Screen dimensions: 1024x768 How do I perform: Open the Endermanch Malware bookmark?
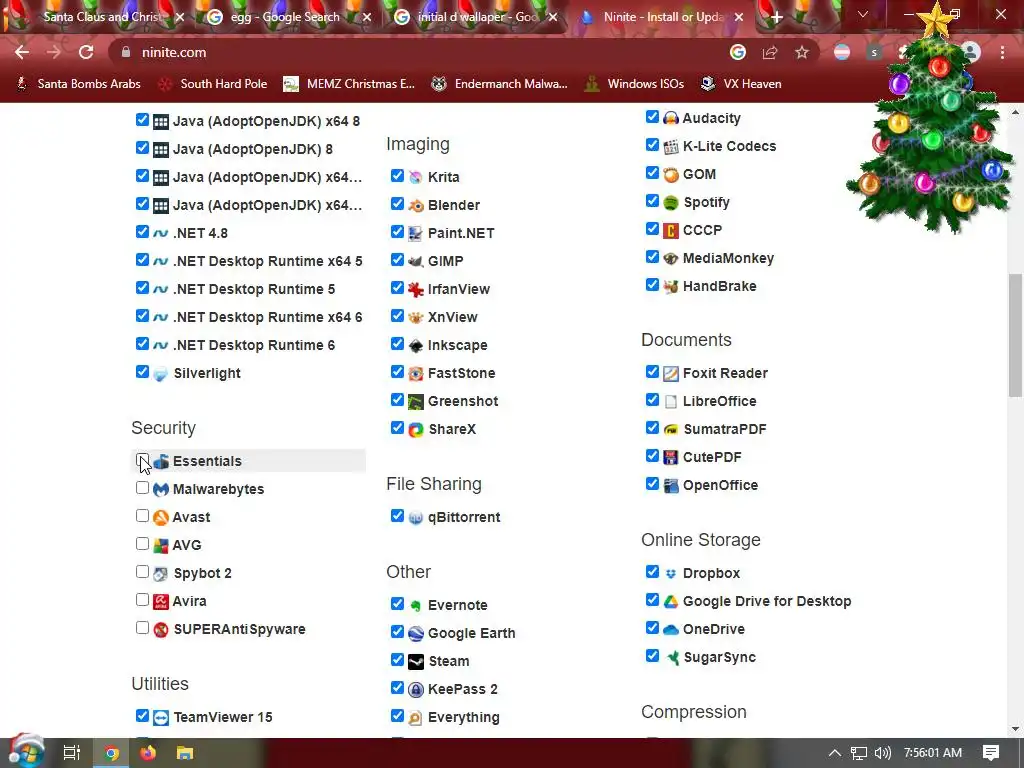pos(500,84)
